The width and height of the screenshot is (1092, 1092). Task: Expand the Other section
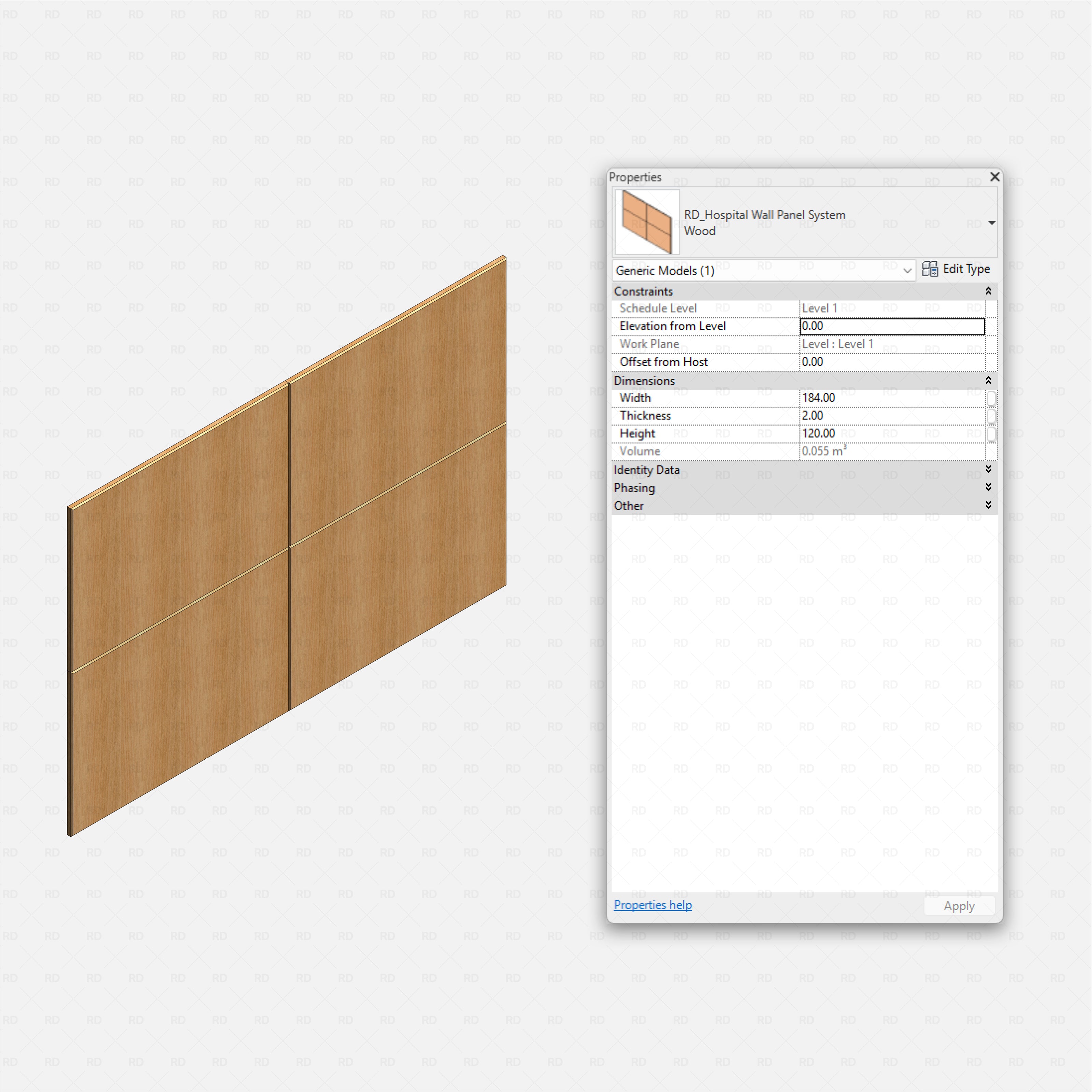(x=989, y=505)
